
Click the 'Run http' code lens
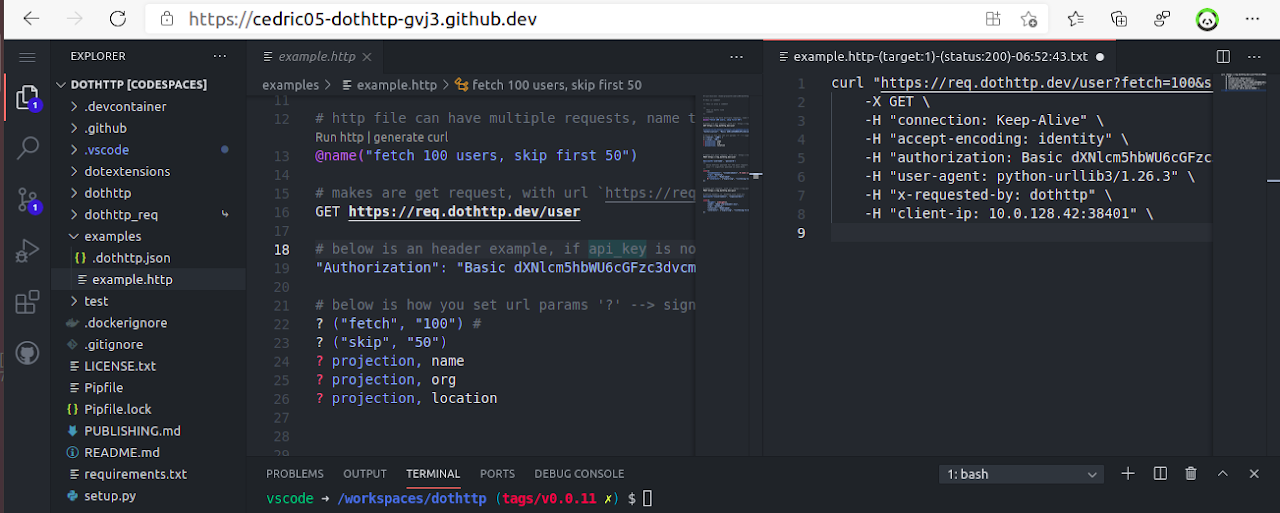pyautogui.click(x=339, y=137)
